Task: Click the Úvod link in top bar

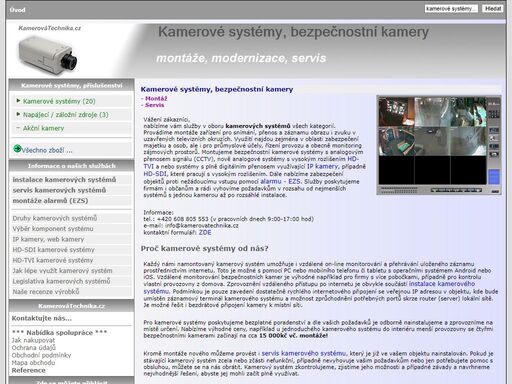Action: pos(17,10)
